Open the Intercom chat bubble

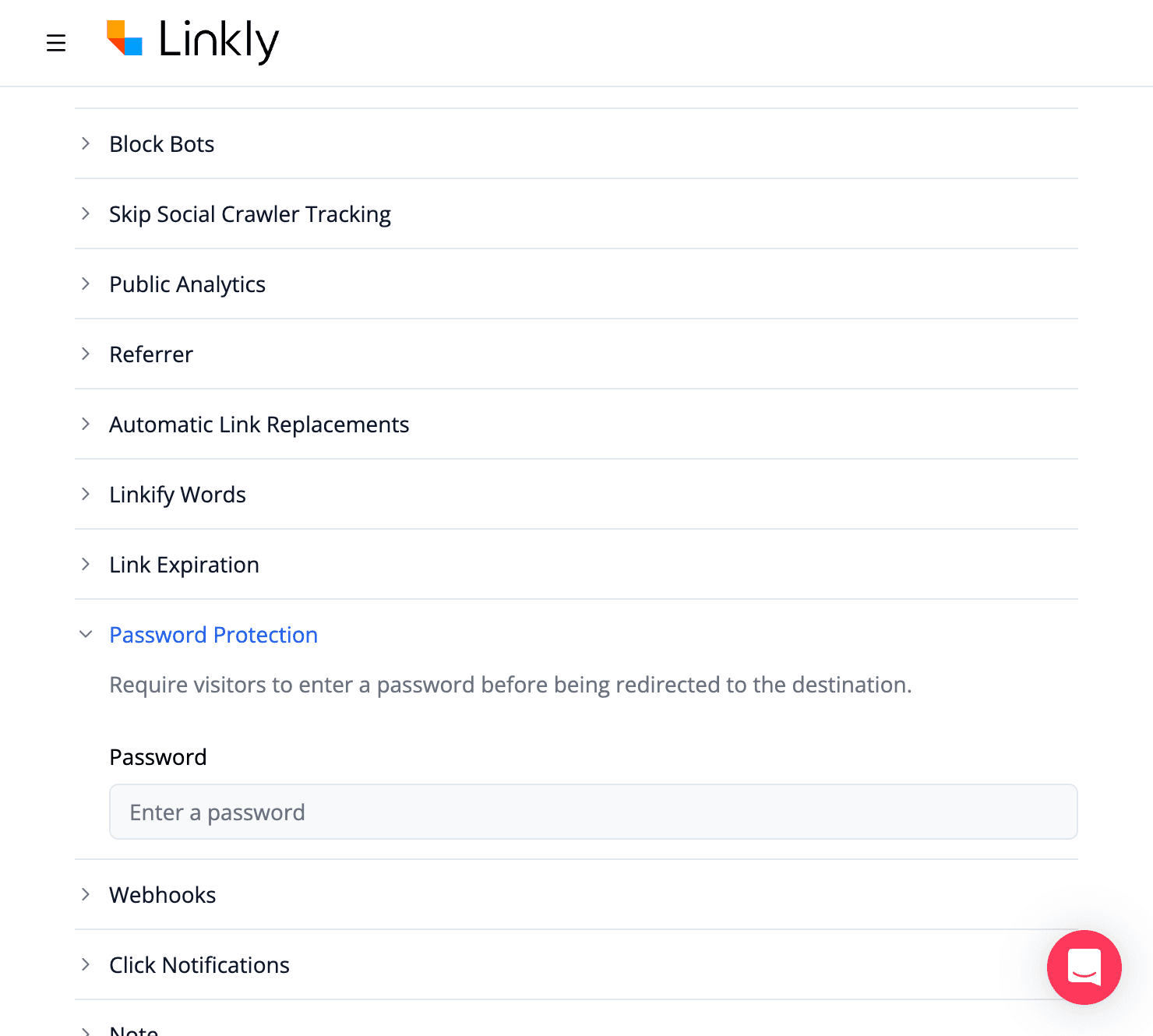click(1084, 968)
